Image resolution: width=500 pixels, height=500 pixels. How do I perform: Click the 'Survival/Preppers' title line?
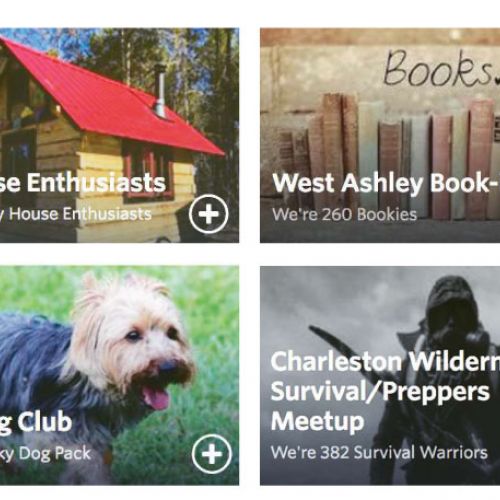[x=380, y=391]
